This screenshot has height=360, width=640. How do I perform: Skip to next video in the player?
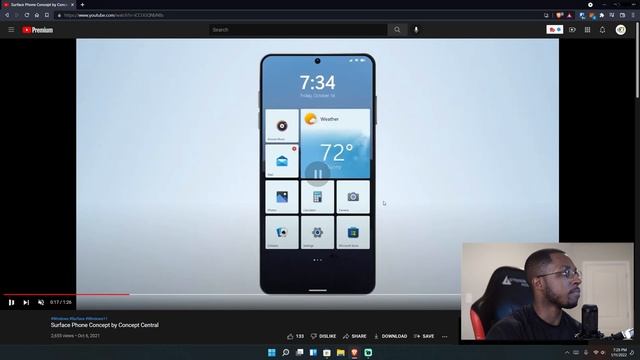pyautogui.click(x=26, y=302)
